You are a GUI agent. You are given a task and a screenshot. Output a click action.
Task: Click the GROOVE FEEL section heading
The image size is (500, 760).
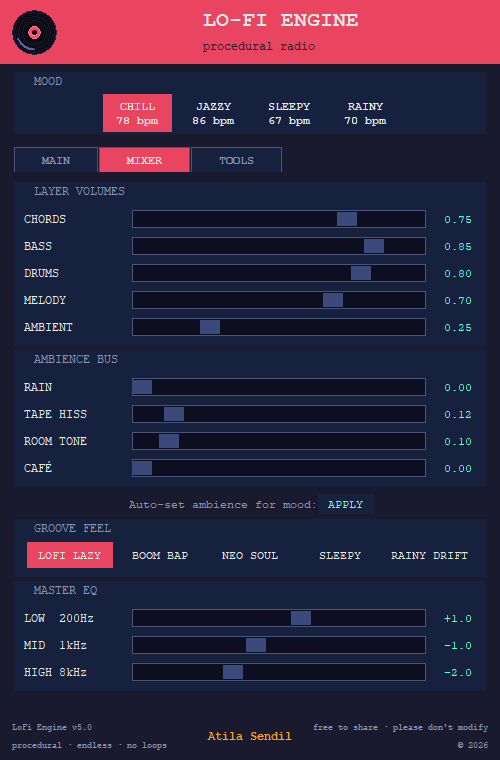72,528
